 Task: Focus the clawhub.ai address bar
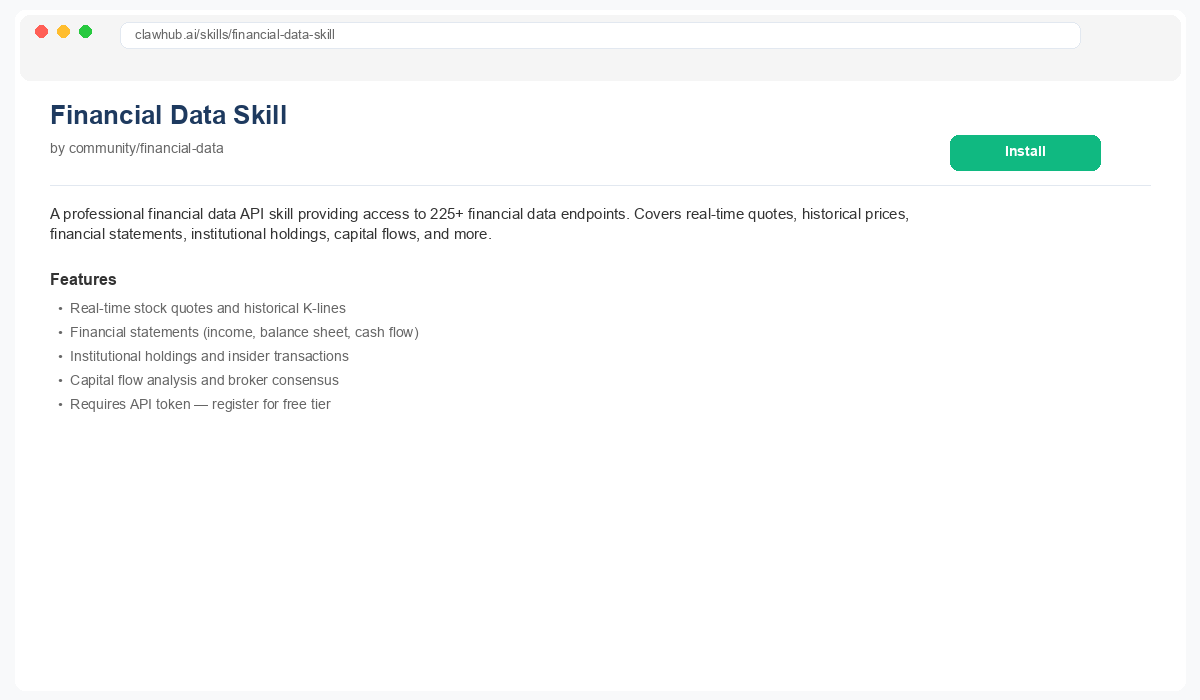(x=600, y=35)
